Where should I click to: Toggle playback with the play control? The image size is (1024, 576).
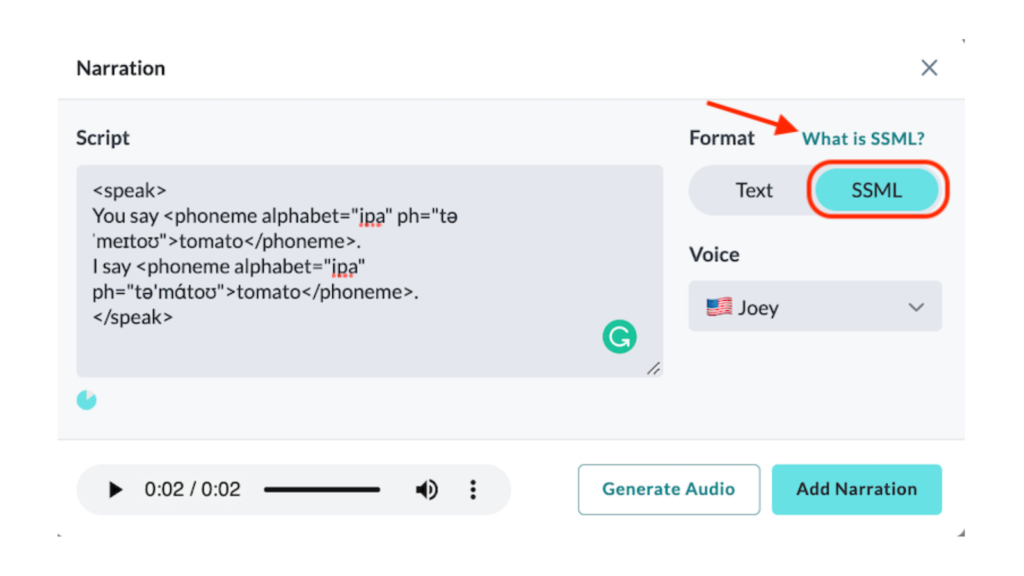click(114, 489)
